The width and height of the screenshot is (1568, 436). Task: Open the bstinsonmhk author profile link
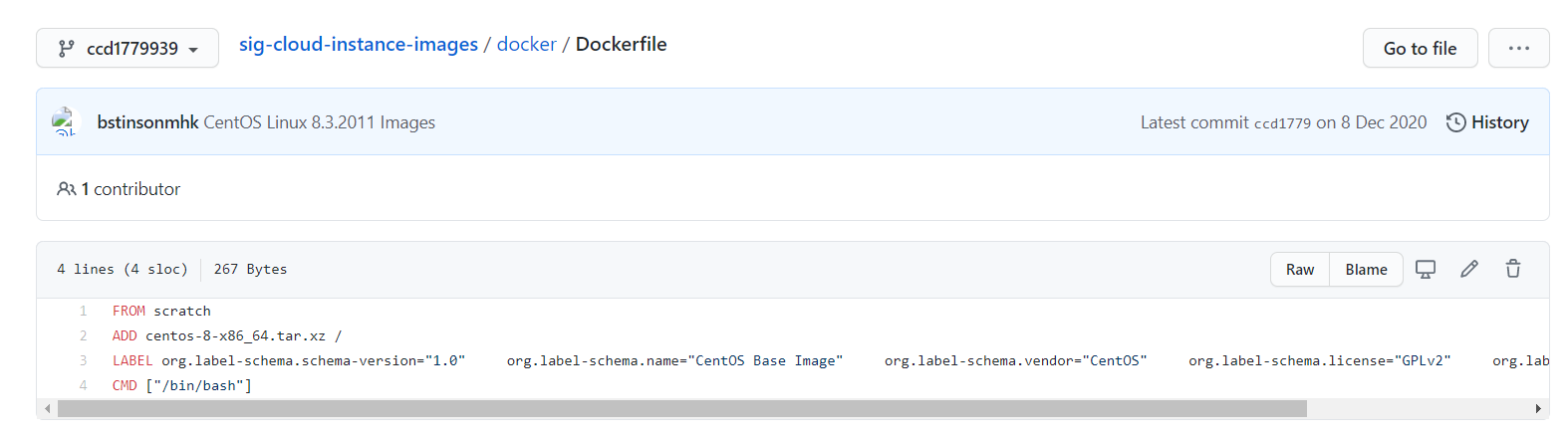147,122
